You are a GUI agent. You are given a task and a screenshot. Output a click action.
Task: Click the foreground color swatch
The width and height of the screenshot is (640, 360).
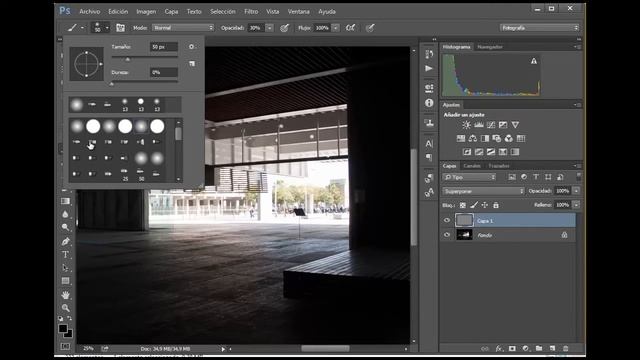point(62,328)
